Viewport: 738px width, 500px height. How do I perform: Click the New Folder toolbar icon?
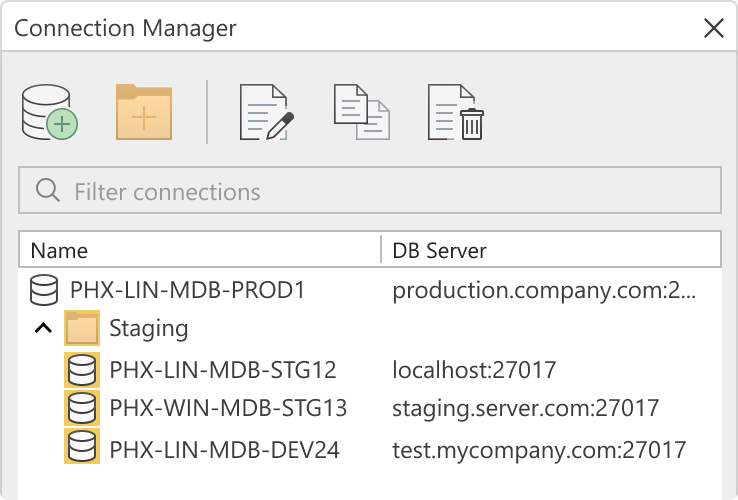(145, 112)
